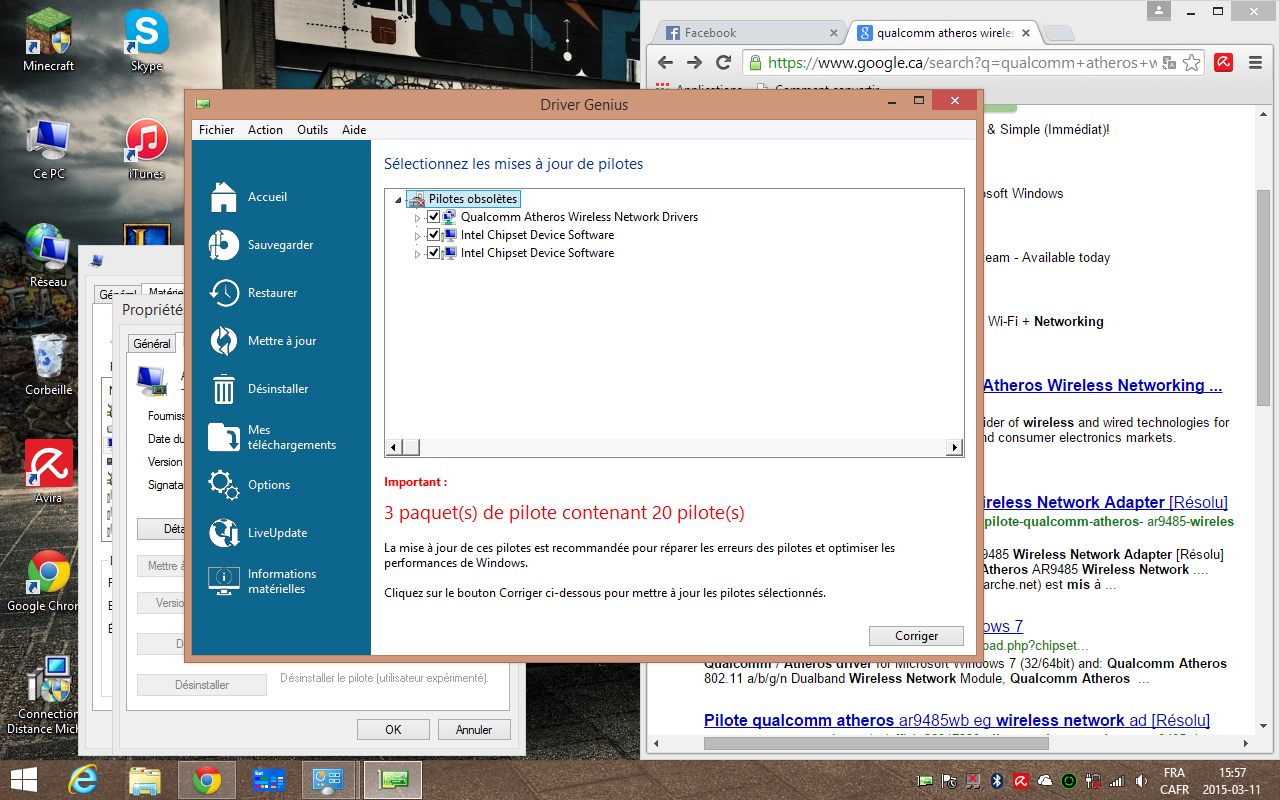Collapse the Pilotes obsolètes tree node

pyautogui.click(x=399, y=200)
